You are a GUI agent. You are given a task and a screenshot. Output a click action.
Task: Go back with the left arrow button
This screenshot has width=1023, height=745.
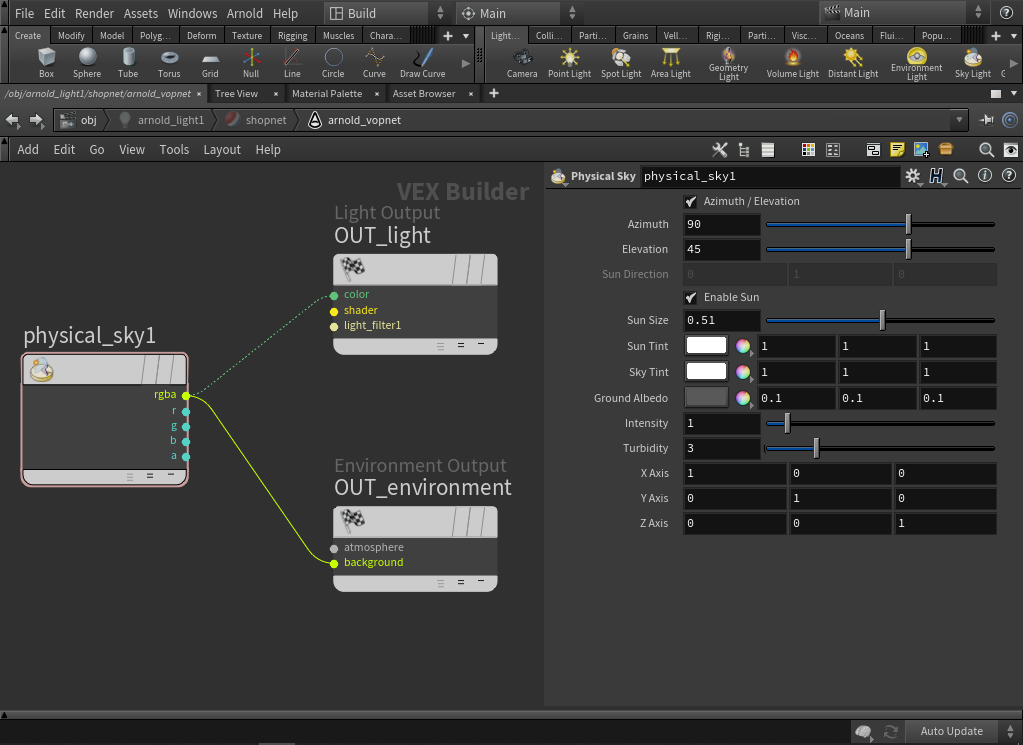pyautogui.click(x=12, y=120)
